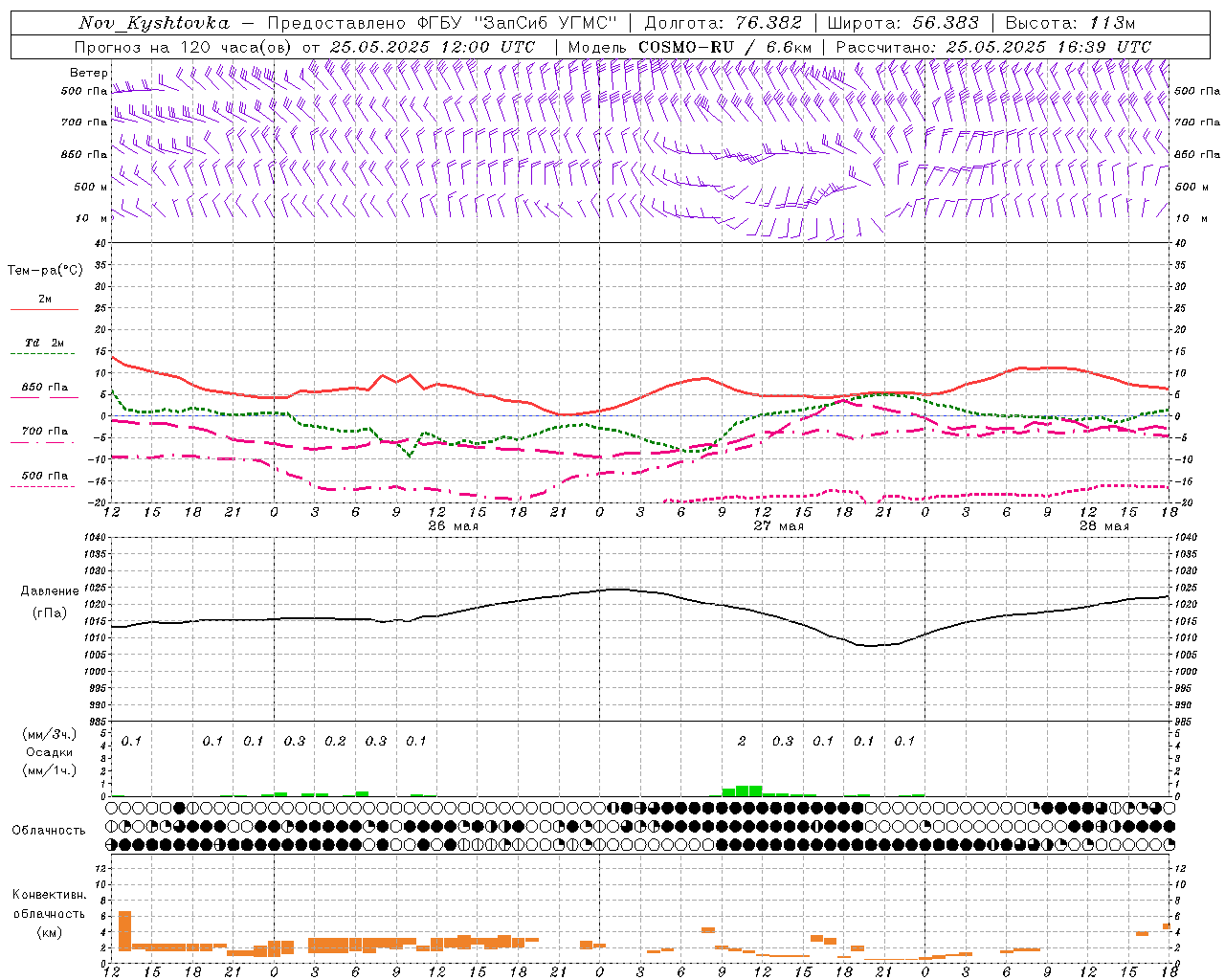Click the Облачность panel label

tap(49, 831)
